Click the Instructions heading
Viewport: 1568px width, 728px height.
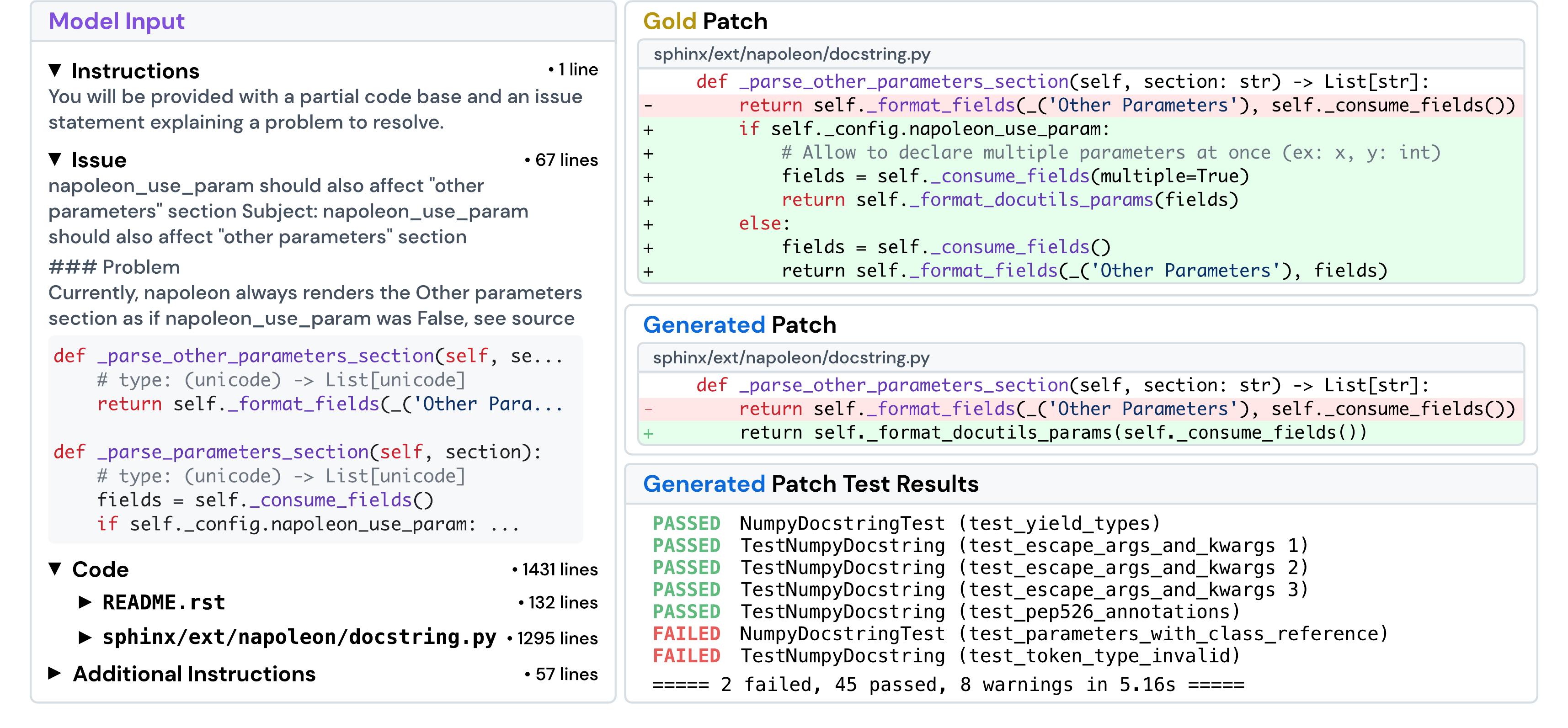tap(135, 71)
